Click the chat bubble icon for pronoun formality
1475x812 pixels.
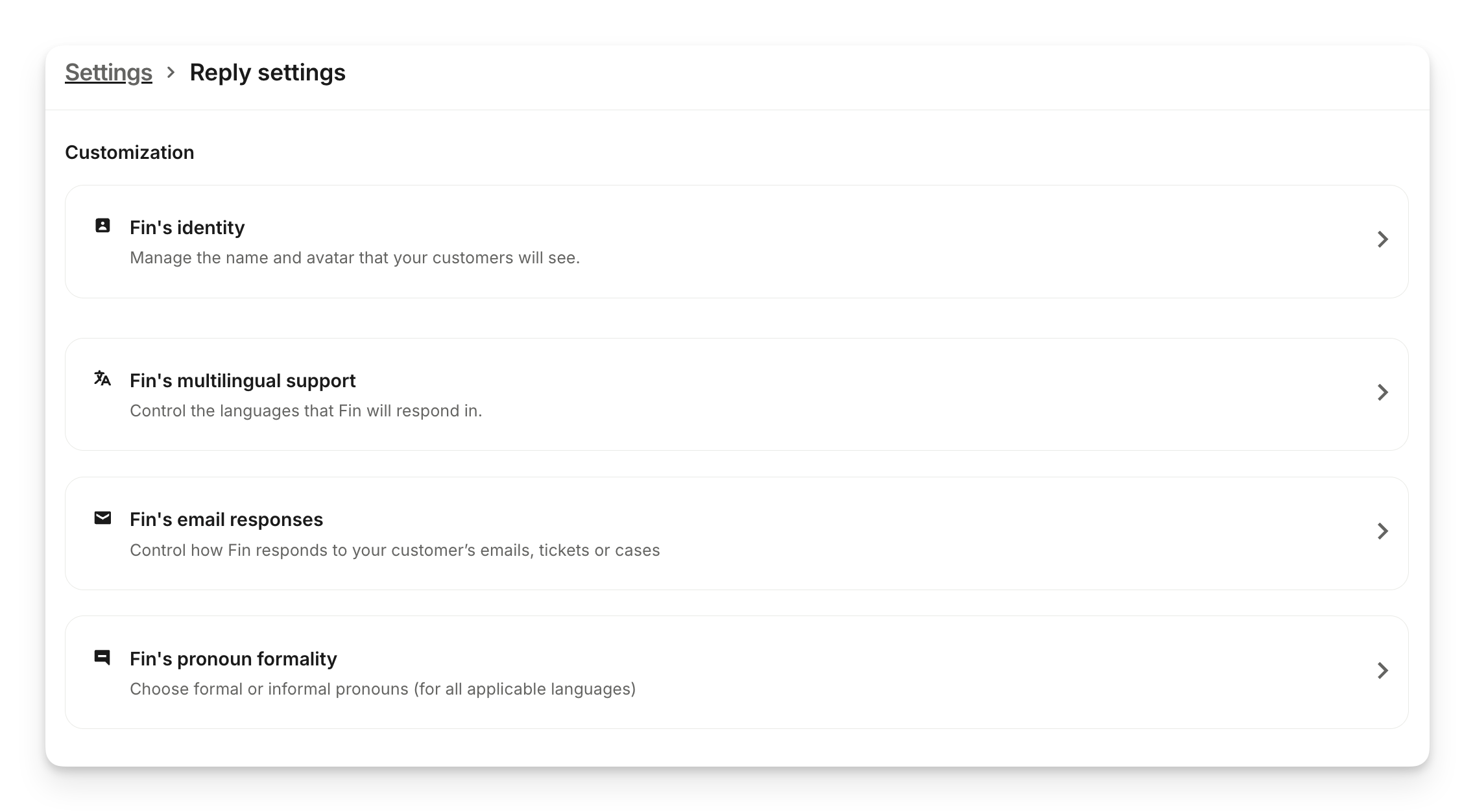pyautogui.click(x=102, y=657)
